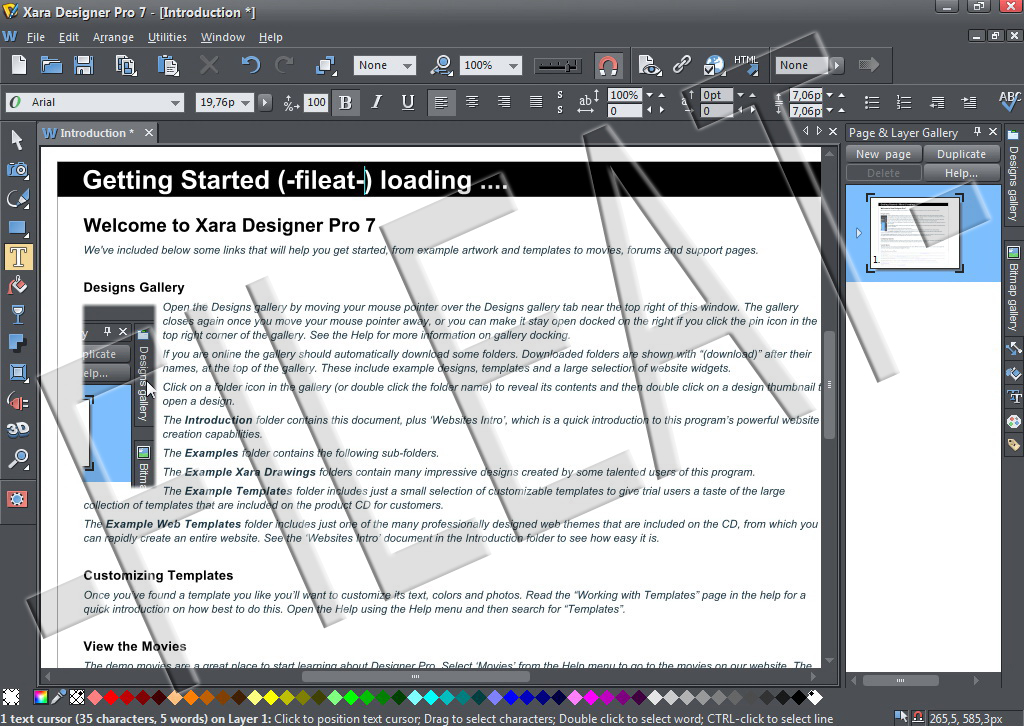Viewport: 1024px width, 726px height.
Task: Toggle the magnetic Snap to objects button
Action: tap(607, 65)
